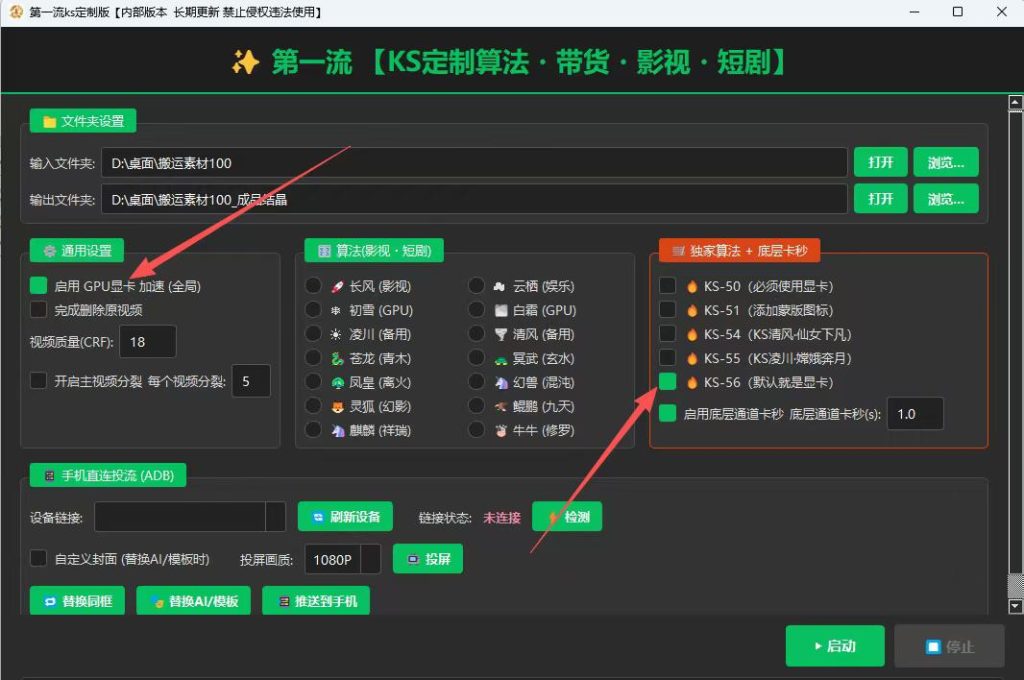The height and width of the screenshot is (680, 1024).
Task: Click the 停止 button
Action: 949,646
